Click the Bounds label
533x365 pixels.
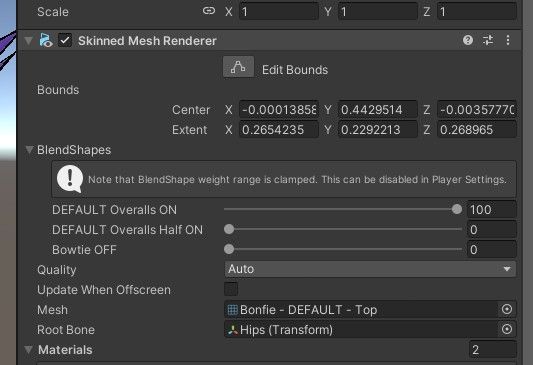click(58, 90)
